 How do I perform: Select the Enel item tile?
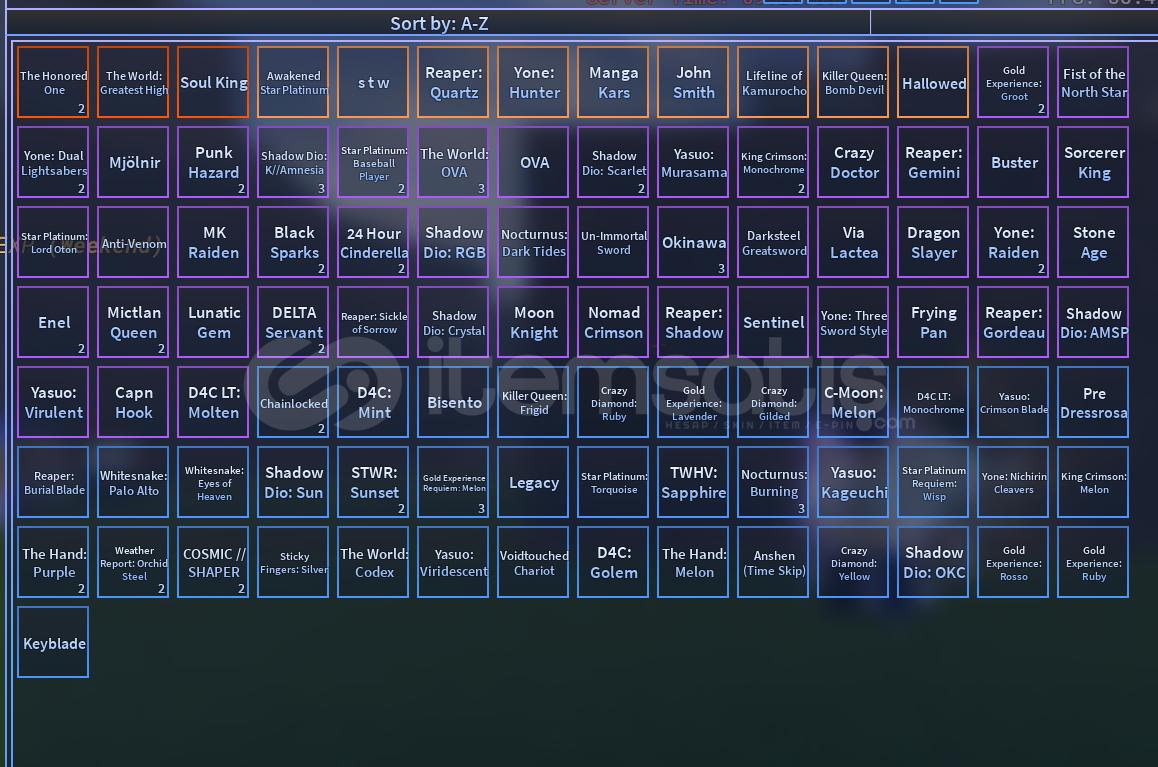[x=53, y=322]
